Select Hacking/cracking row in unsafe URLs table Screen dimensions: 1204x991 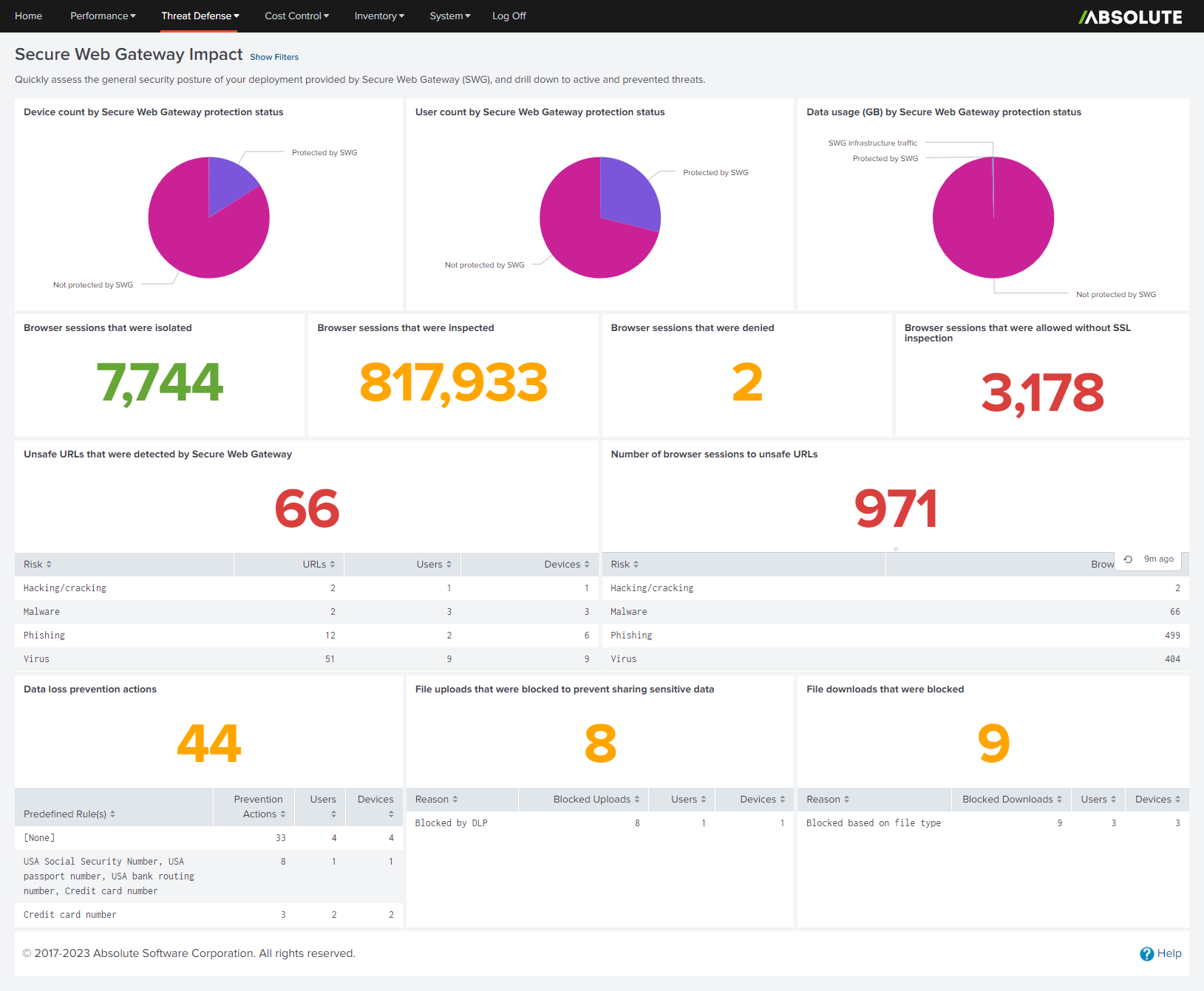pyautogui.click(x=307, y=588)
